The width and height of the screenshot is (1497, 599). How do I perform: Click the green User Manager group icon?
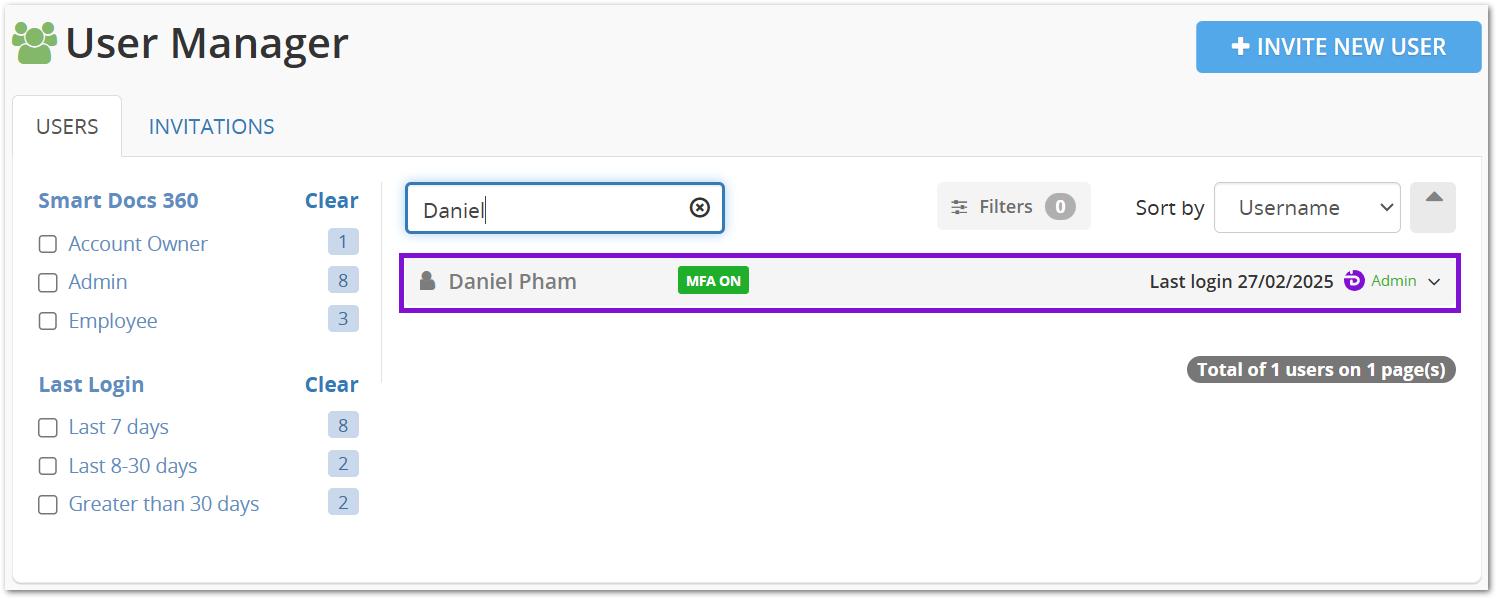pos(35,43)
